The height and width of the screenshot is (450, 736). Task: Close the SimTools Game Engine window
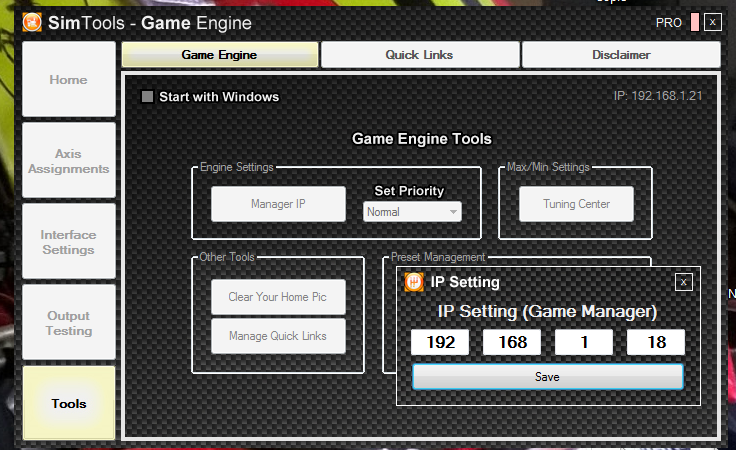pyautogui.click(x=713, y=22)
